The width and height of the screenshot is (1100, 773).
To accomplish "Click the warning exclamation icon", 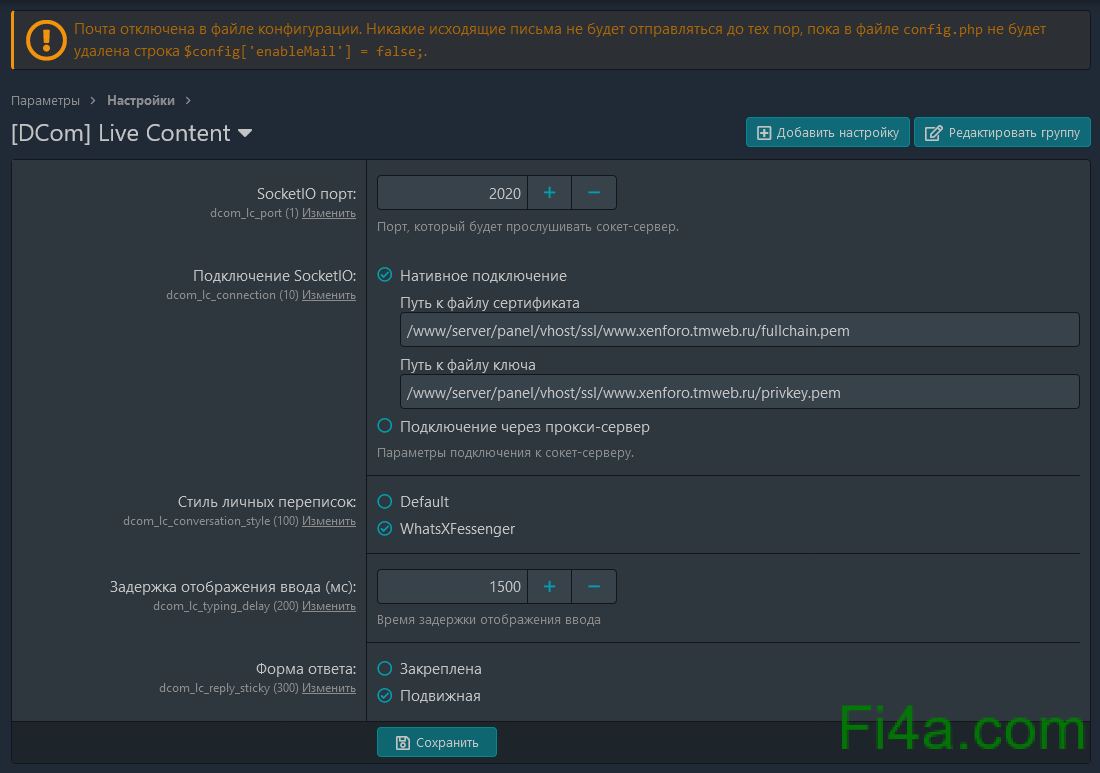I will 45,40.
